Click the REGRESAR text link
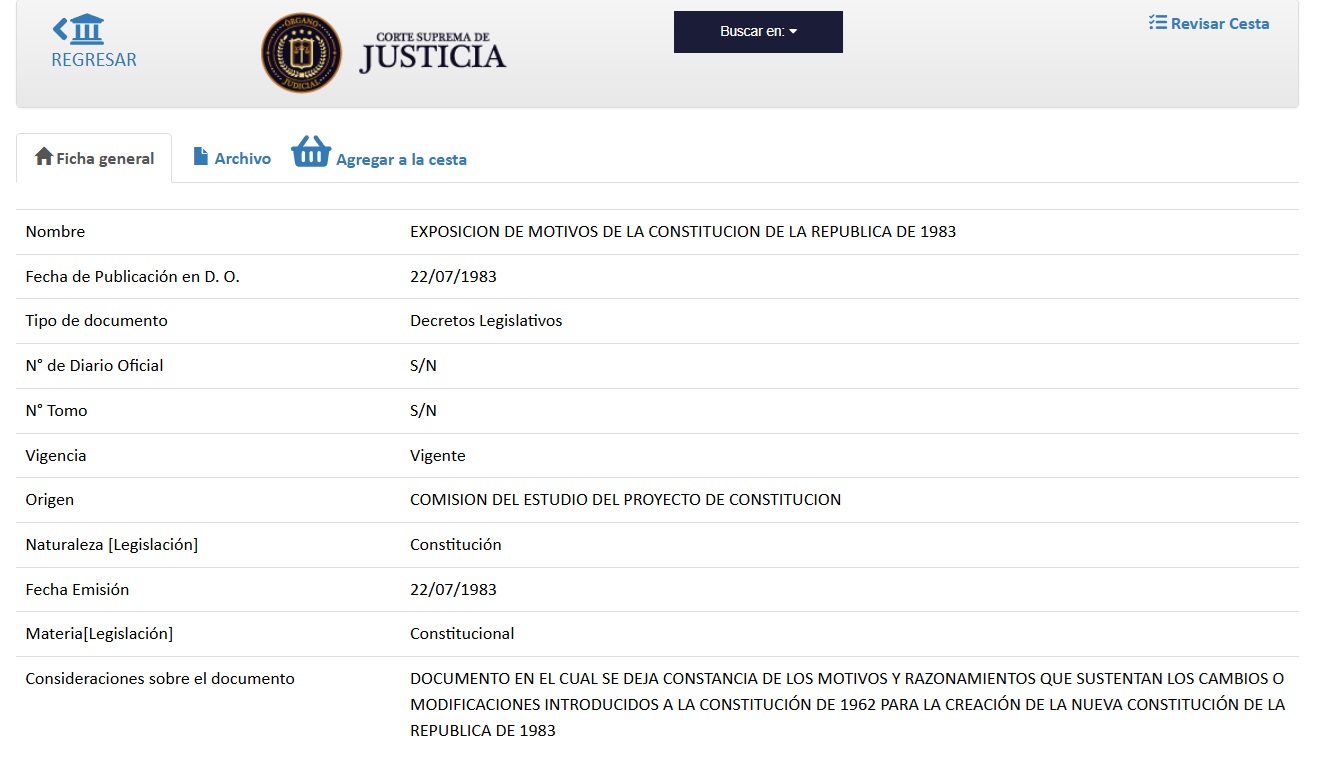1326x757 pixels. click(x=94, y=60)
